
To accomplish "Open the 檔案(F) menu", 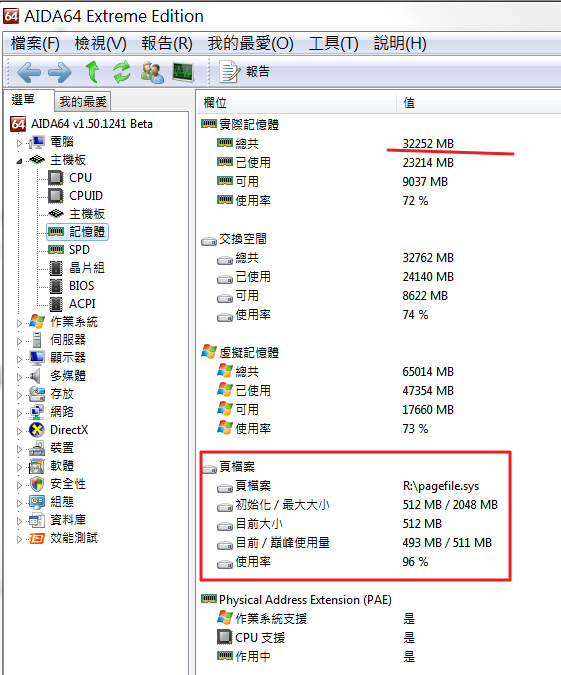I will tap(35, 43).
